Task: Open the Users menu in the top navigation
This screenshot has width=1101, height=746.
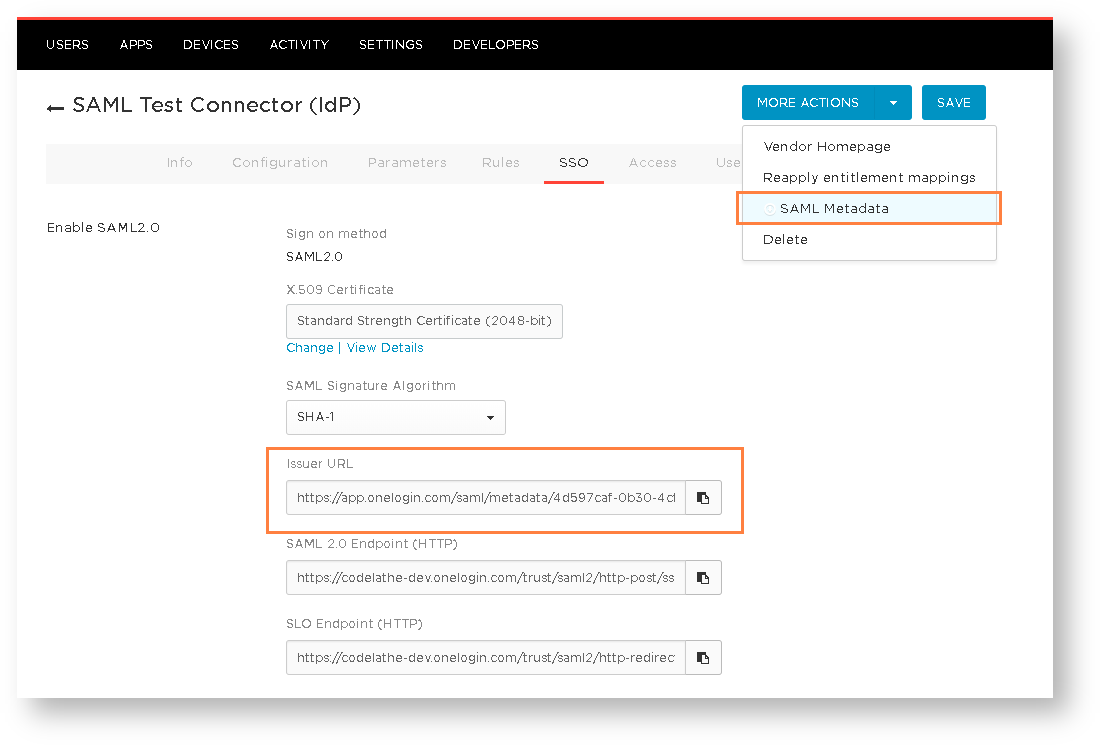Action: [x=67, y=45]
